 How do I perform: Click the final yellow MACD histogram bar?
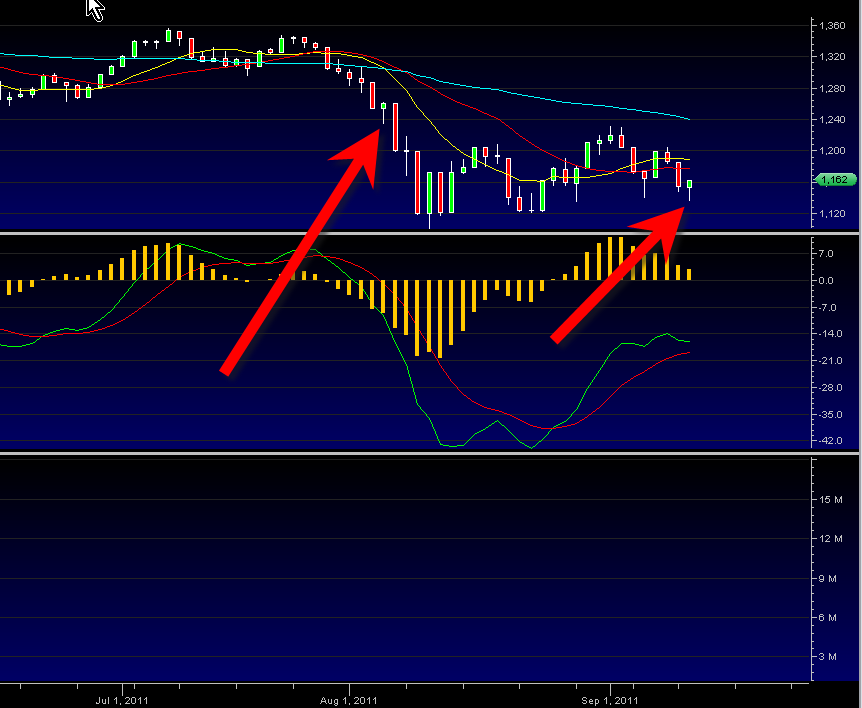pos(689,274)
